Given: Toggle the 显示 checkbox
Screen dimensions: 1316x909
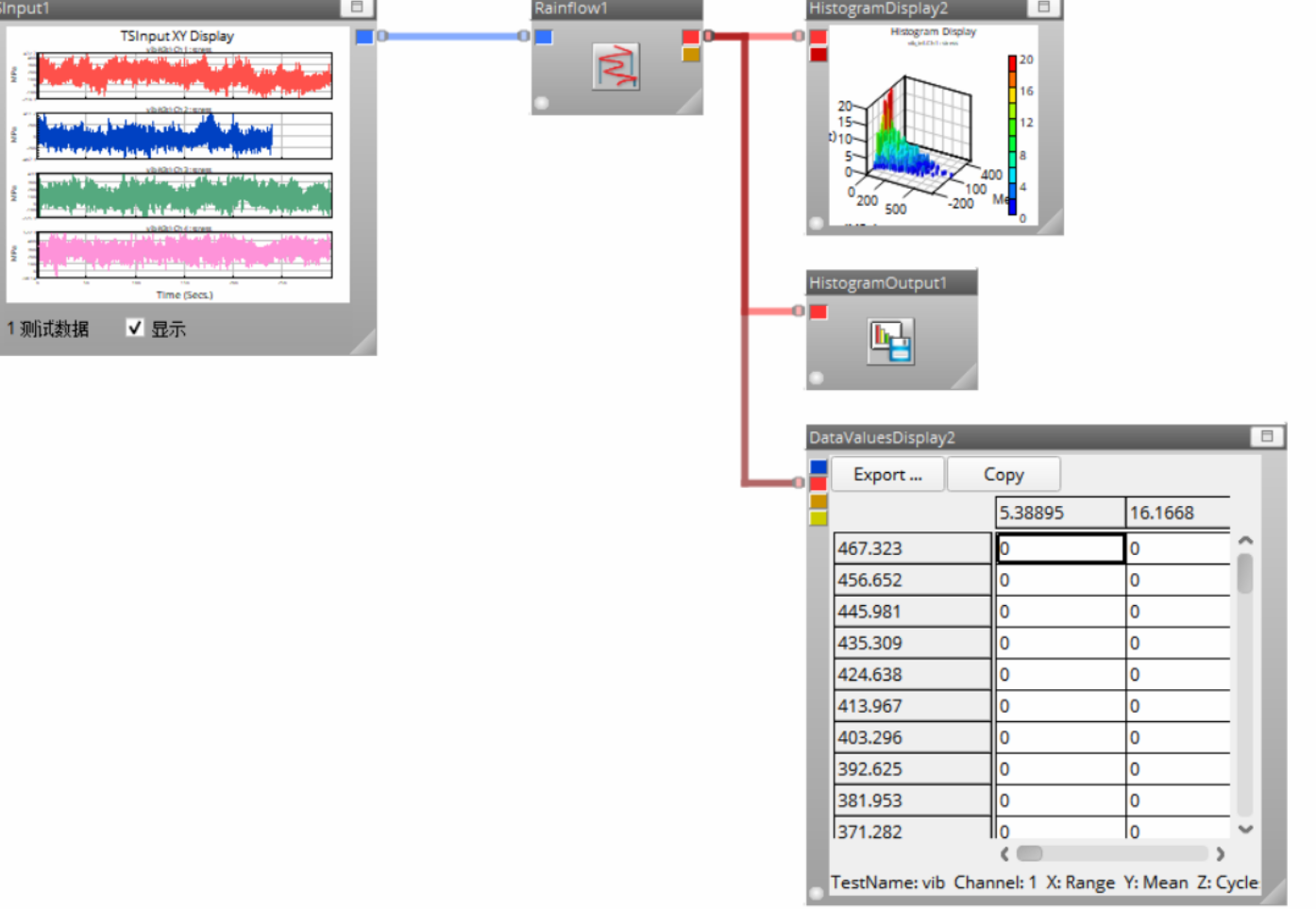Looking at the screenshot, I should click(x=135, y=328).
